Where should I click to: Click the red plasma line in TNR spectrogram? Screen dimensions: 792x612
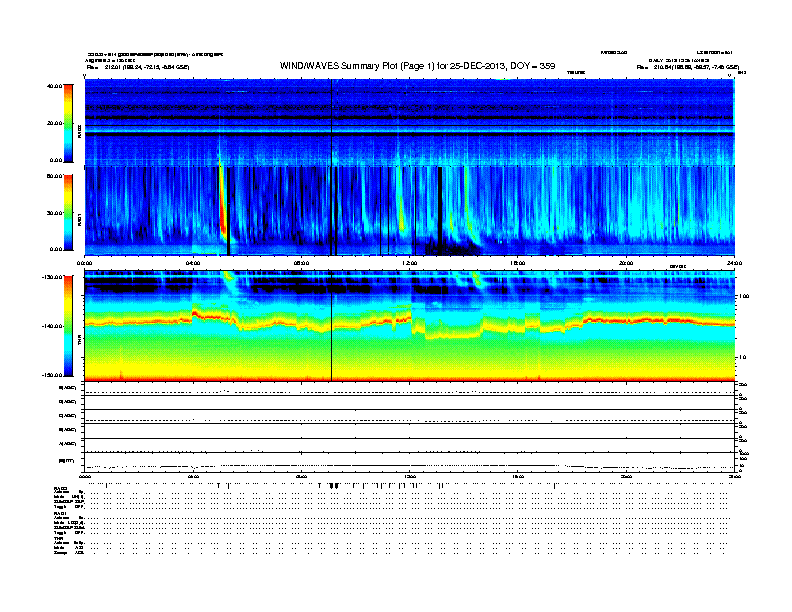click(409, 322)
